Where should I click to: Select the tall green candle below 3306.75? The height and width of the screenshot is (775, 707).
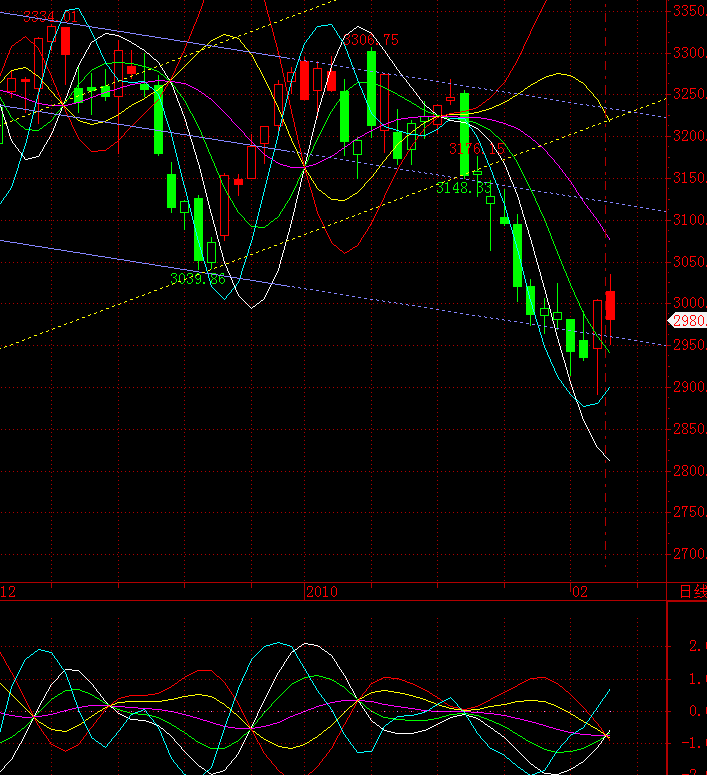[x=371, y=89]
